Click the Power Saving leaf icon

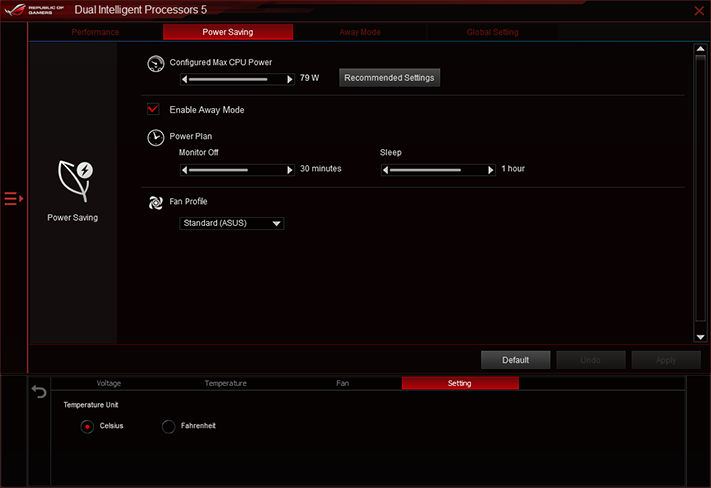point(75,181)
